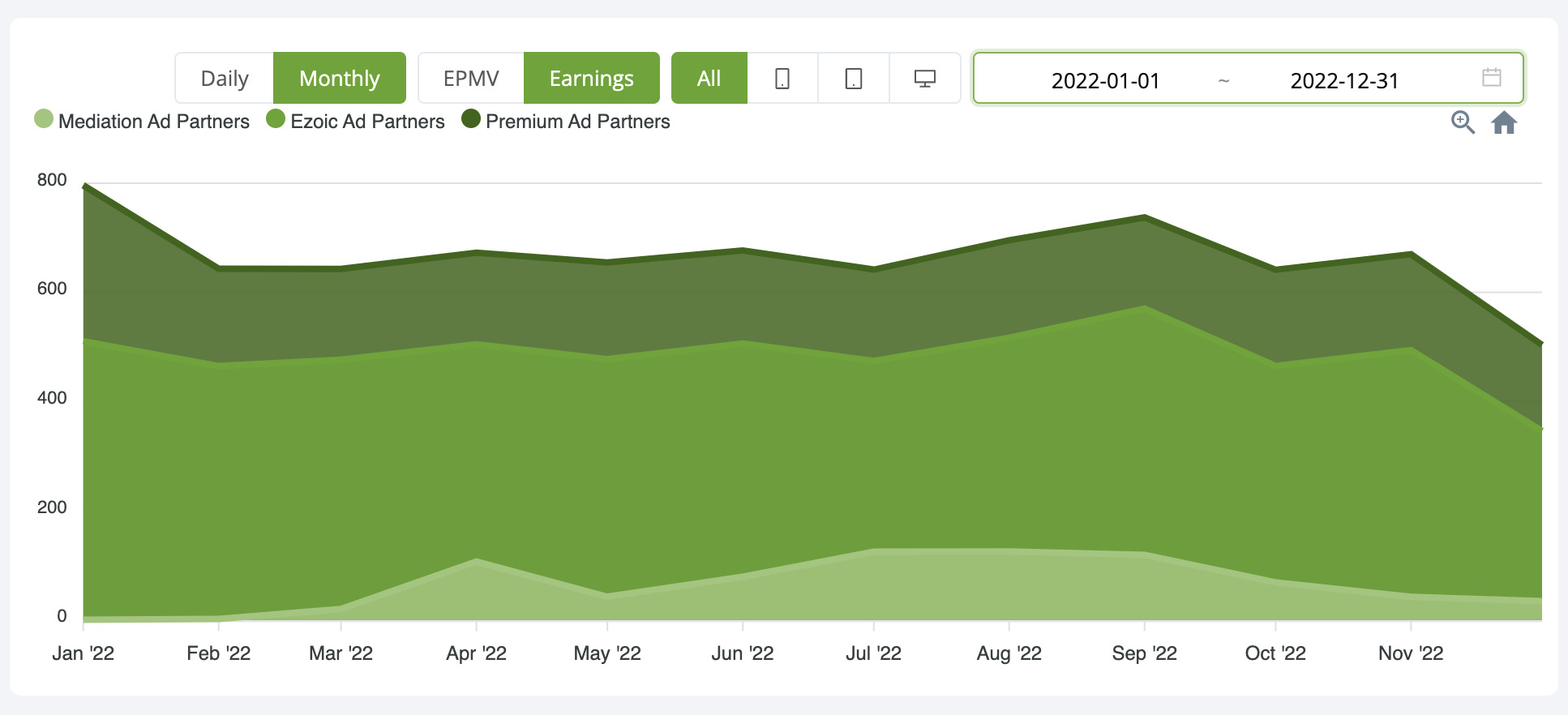Click the May '22 axis label
Image resolution: width=1568 pixels, height=715 pixels.
[607, 653]
